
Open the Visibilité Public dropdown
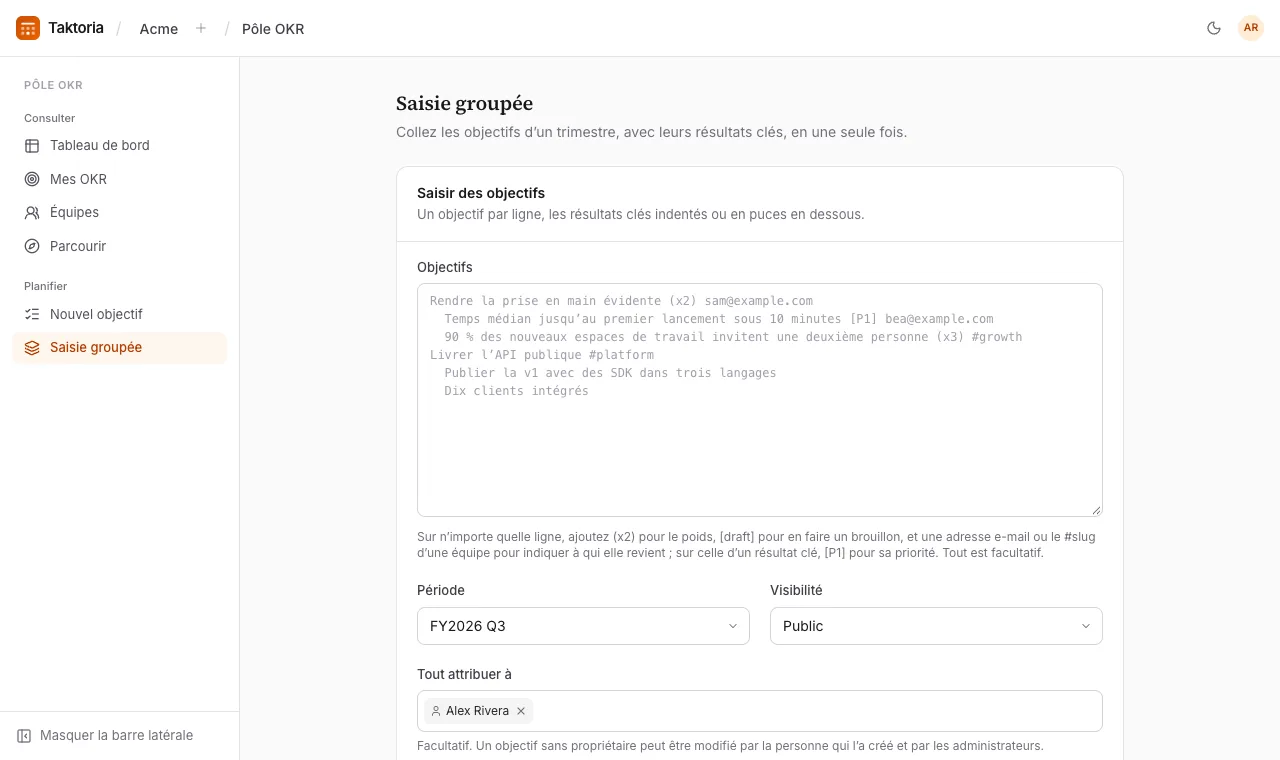[936, 626]
